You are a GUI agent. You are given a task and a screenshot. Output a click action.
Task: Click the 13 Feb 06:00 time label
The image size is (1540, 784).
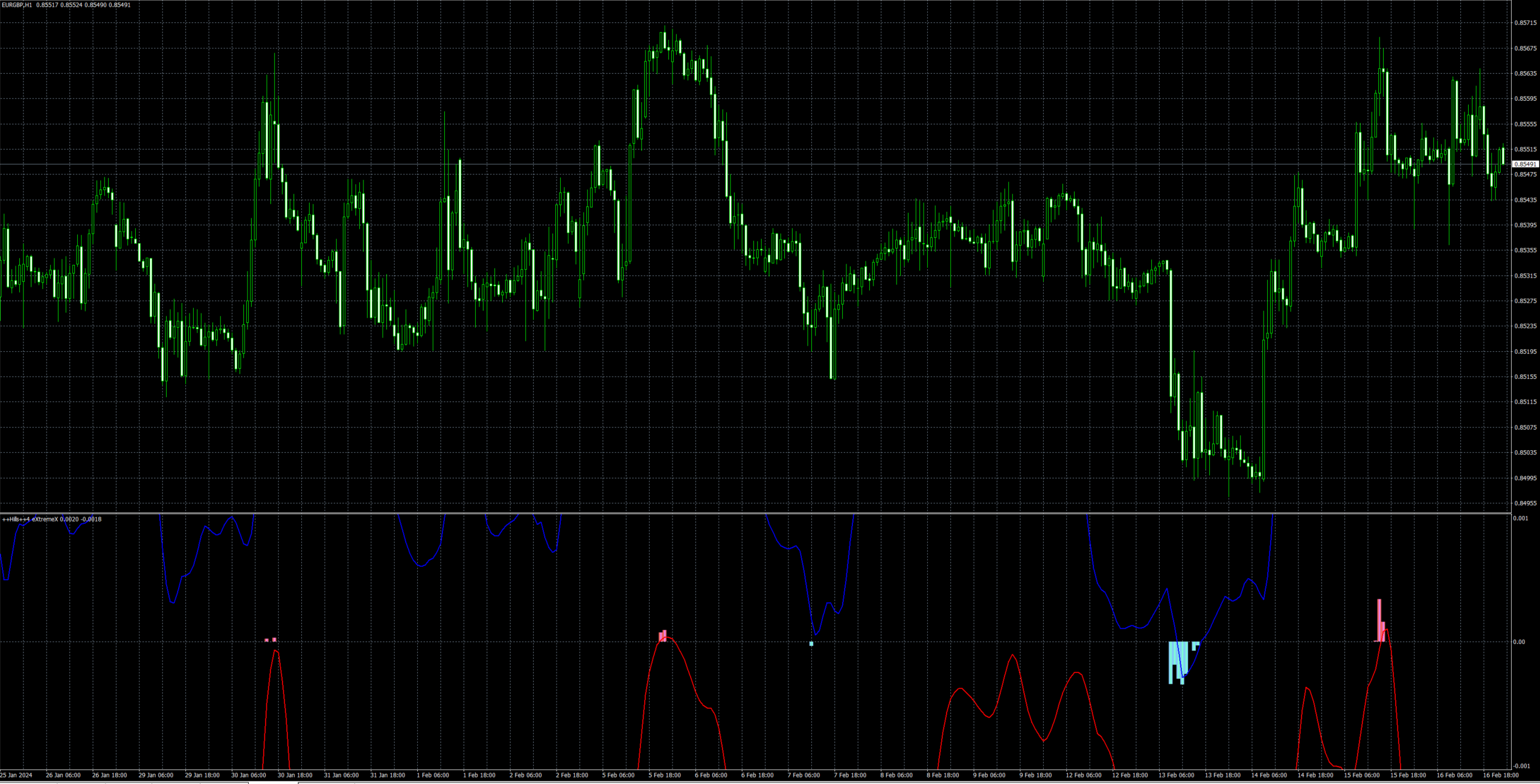click(1176, 775)
